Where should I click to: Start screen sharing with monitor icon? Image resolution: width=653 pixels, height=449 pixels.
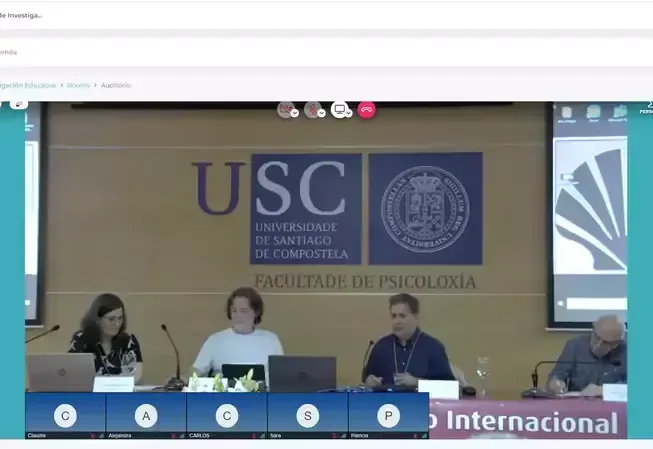point(340,109)
